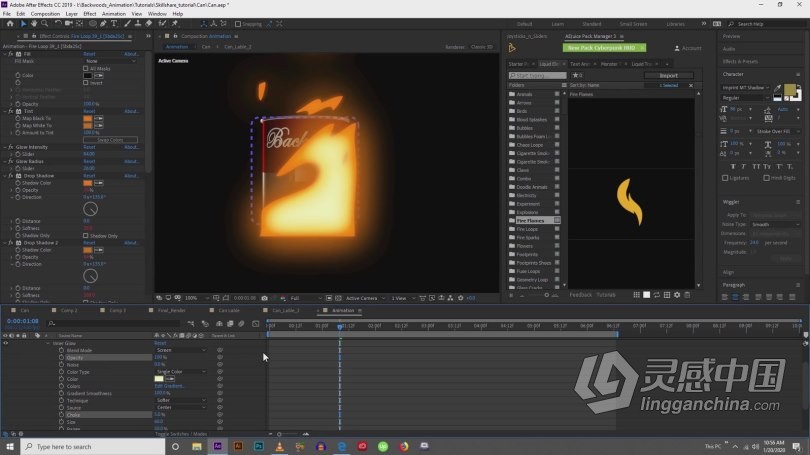Viewport: 810px width, 455px height.
Task: Take a snapshot with the camera icon
Action: pos(264,298)
